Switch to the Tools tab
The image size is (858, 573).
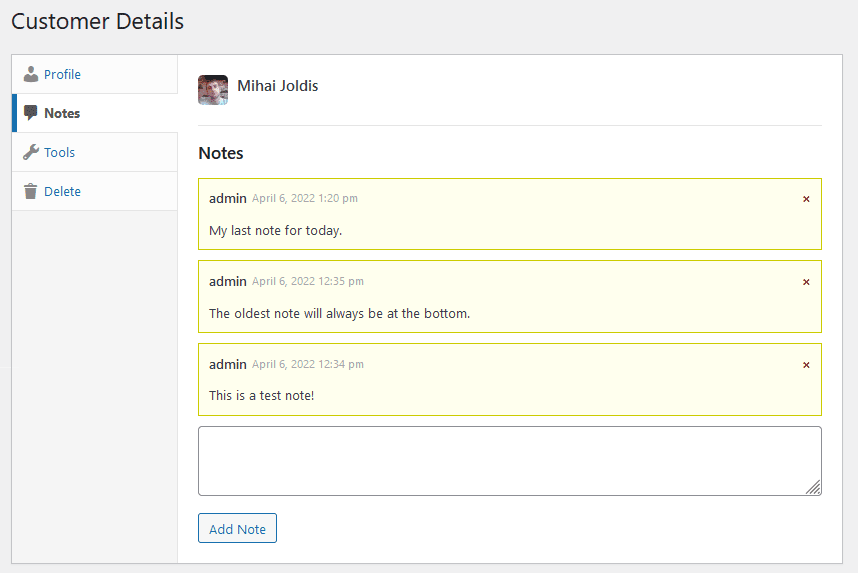59,152
